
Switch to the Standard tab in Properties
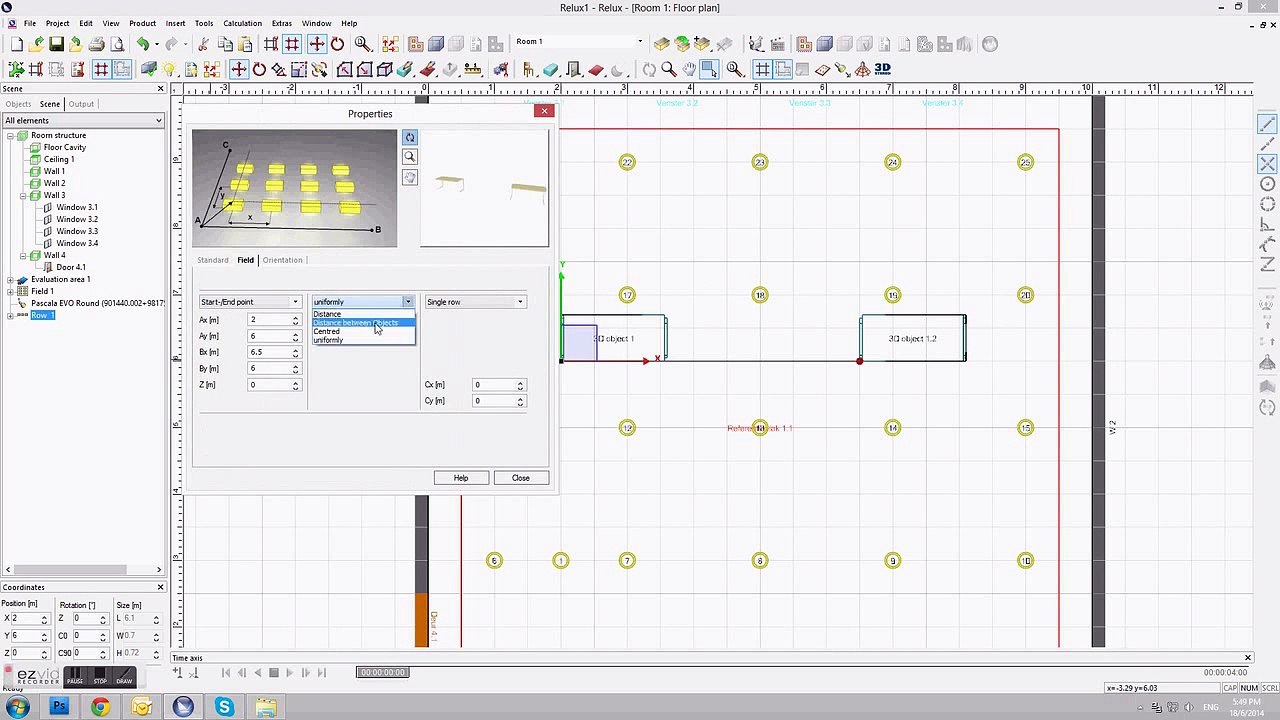[212, 260]
